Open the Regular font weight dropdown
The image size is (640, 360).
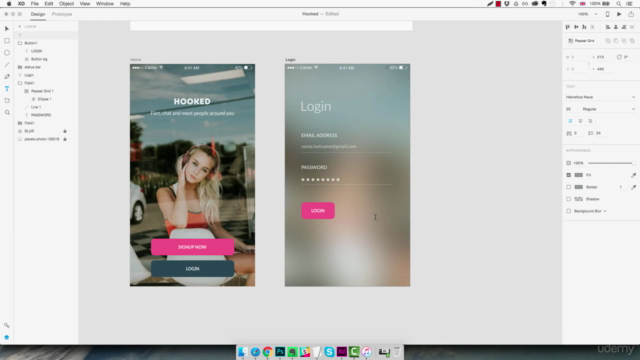click(609, 109)
